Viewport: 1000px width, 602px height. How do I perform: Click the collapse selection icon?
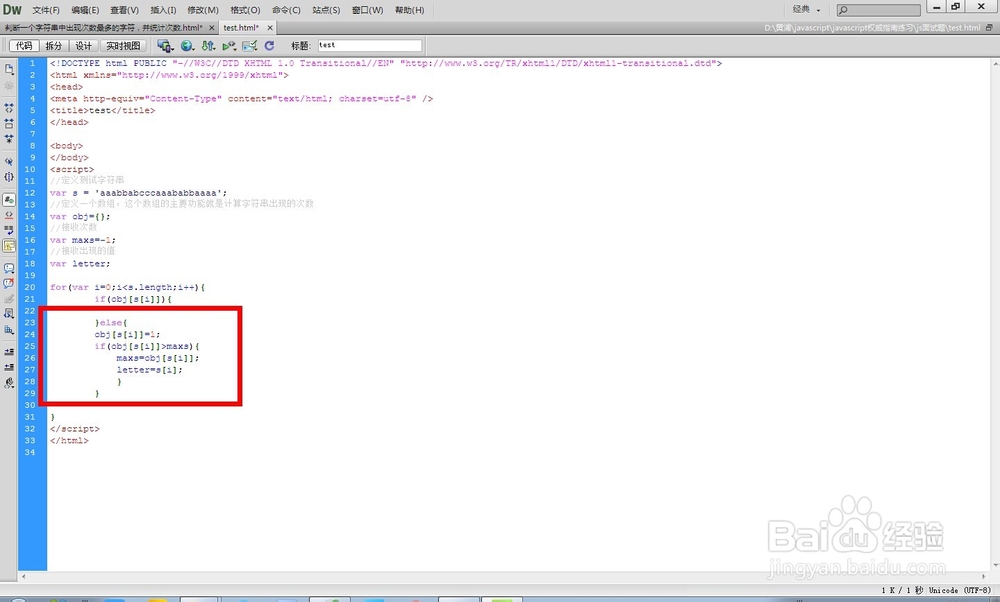9,123
